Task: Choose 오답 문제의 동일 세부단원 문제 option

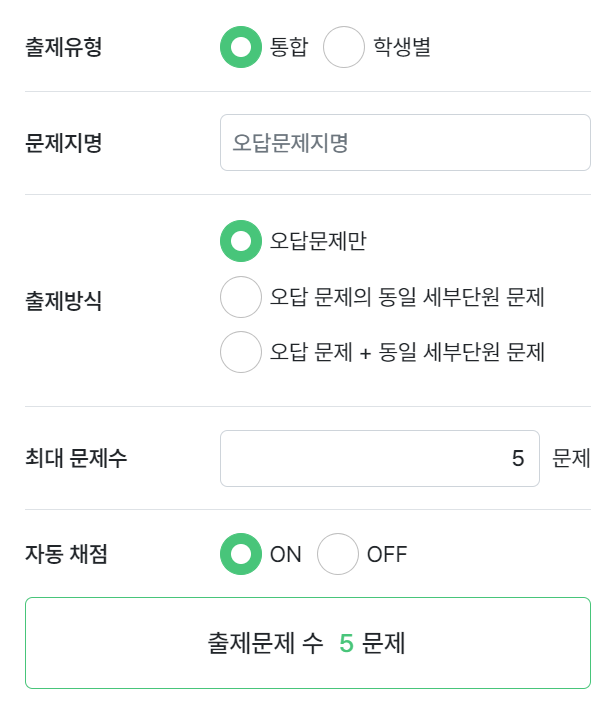Action: [240, 297]
